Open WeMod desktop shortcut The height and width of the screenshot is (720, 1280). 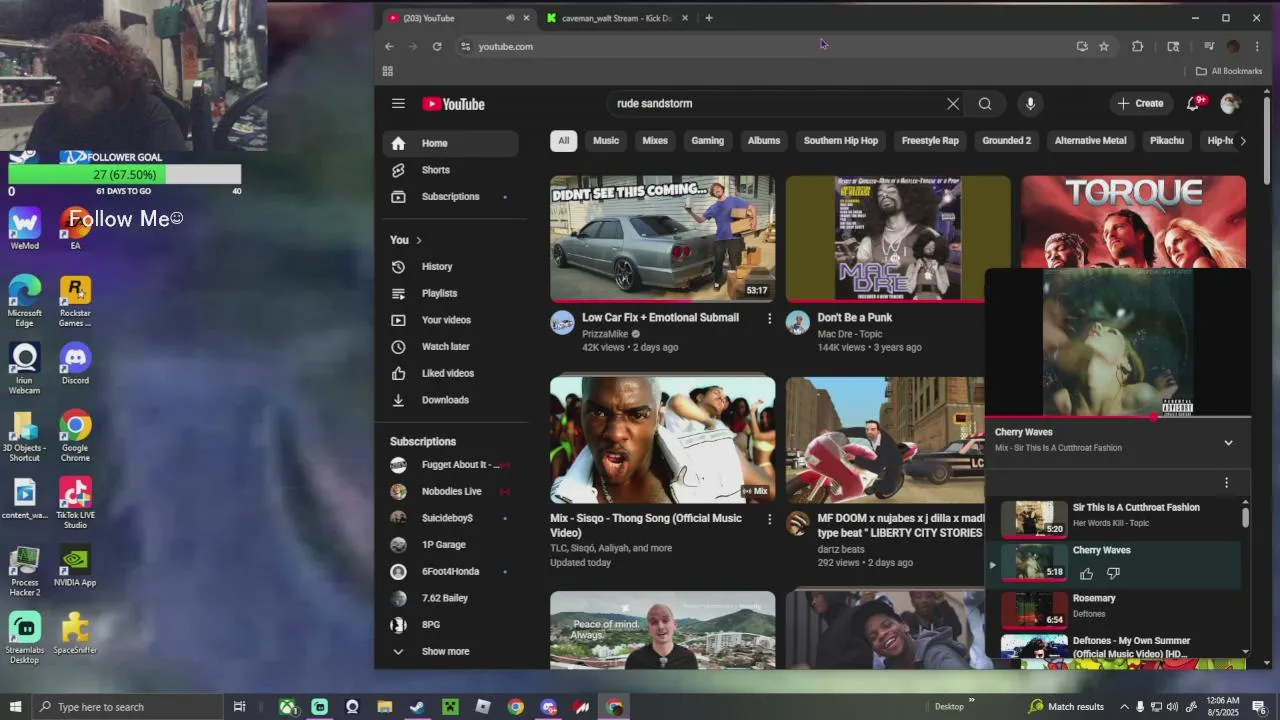(24, 228)
